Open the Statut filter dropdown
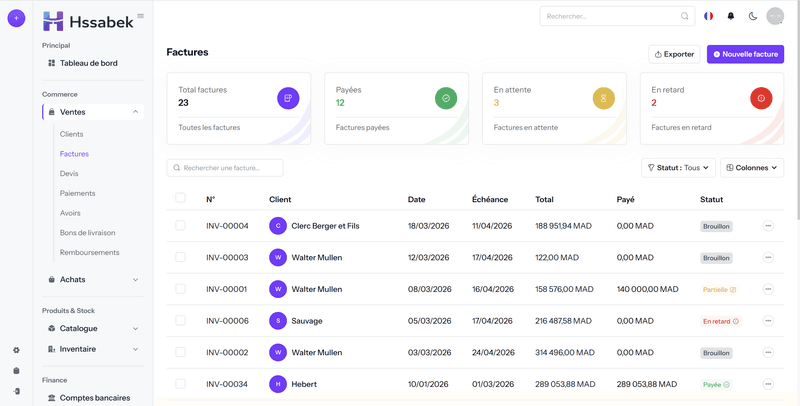Viewport: 800px width, 406px height. 679,168
